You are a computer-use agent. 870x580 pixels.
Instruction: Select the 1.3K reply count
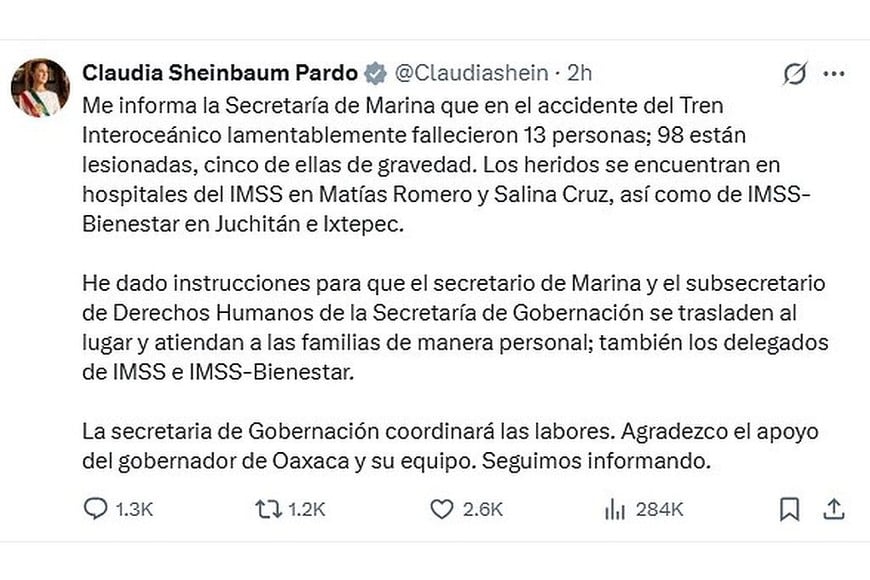pyautogui.click(x=133, y=510)
